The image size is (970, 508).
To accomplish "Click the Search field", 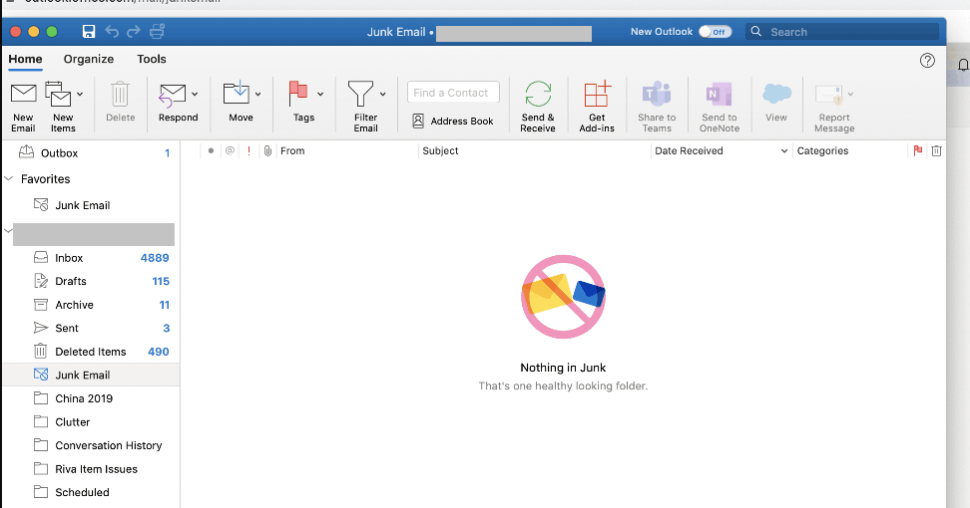I will pyautogui.click(x=842, y=32).
